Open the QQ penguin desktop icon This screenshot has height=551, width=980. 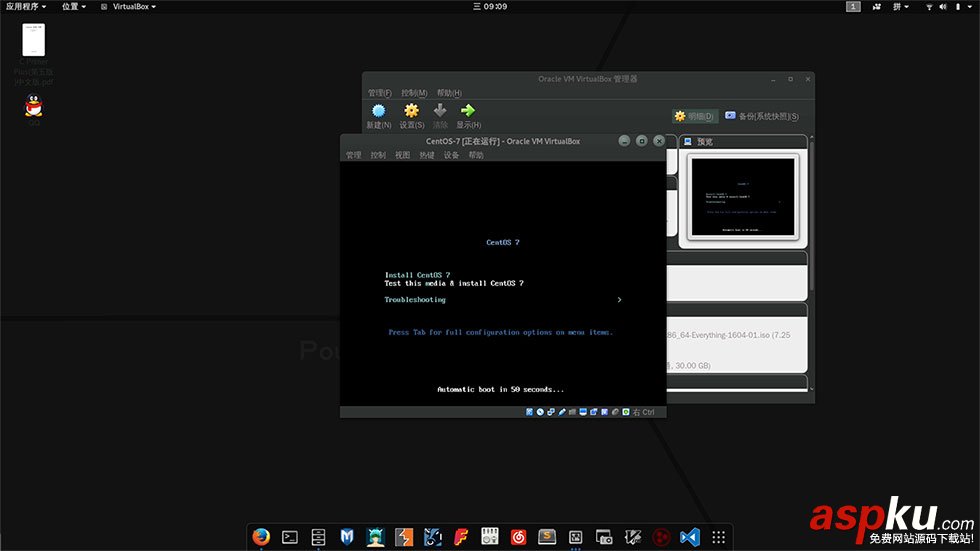34,106
